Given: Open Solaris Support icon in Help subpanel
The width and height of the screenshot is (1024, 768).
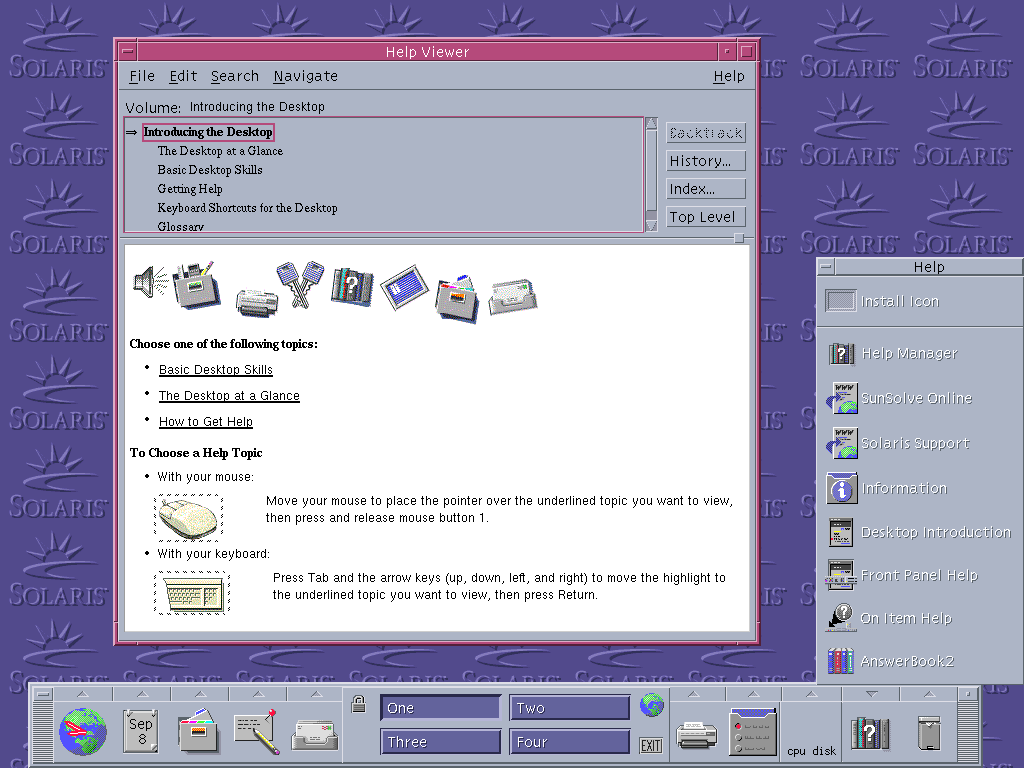Looking at the screenshot, I should tap(842, 443).
